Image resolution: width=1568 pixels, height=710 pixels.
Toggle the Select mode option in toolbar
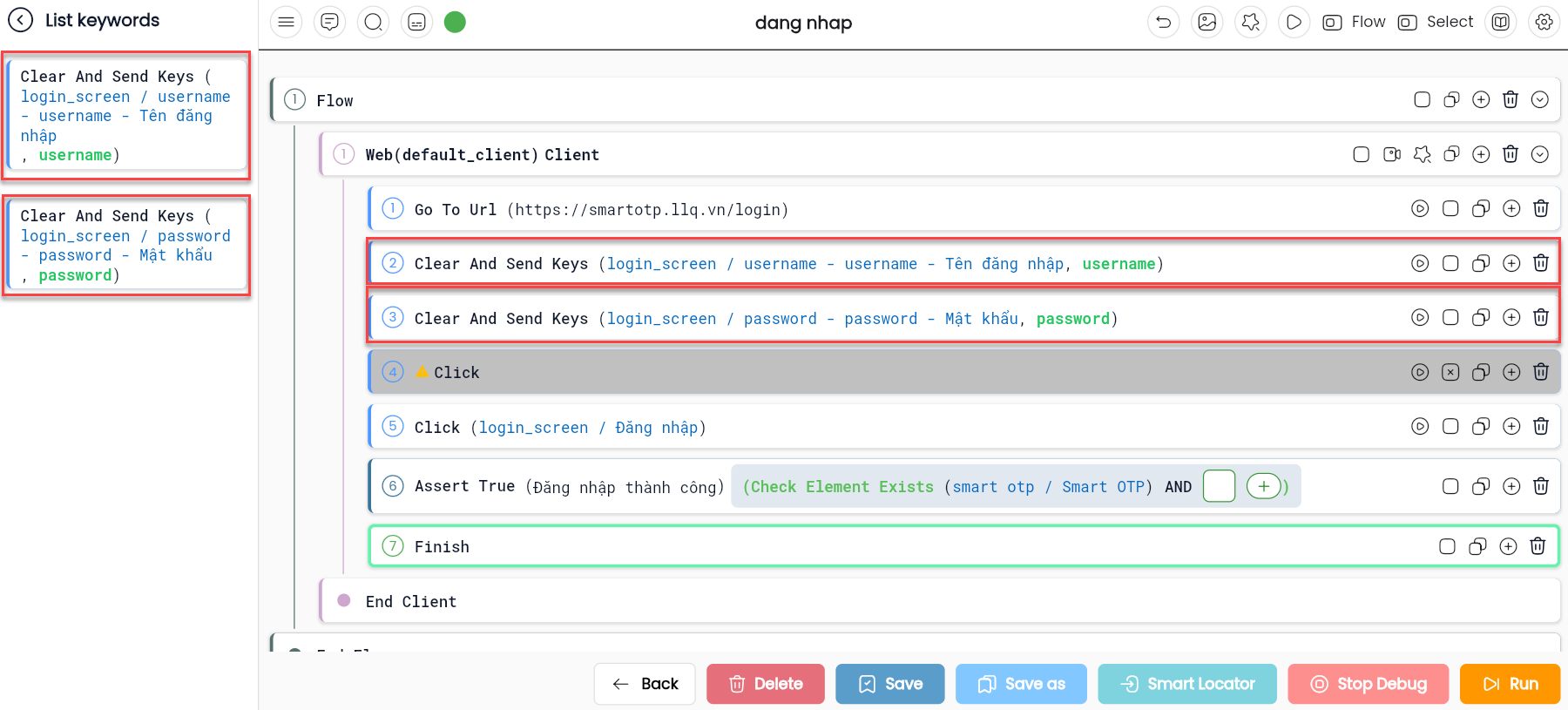1436,22
